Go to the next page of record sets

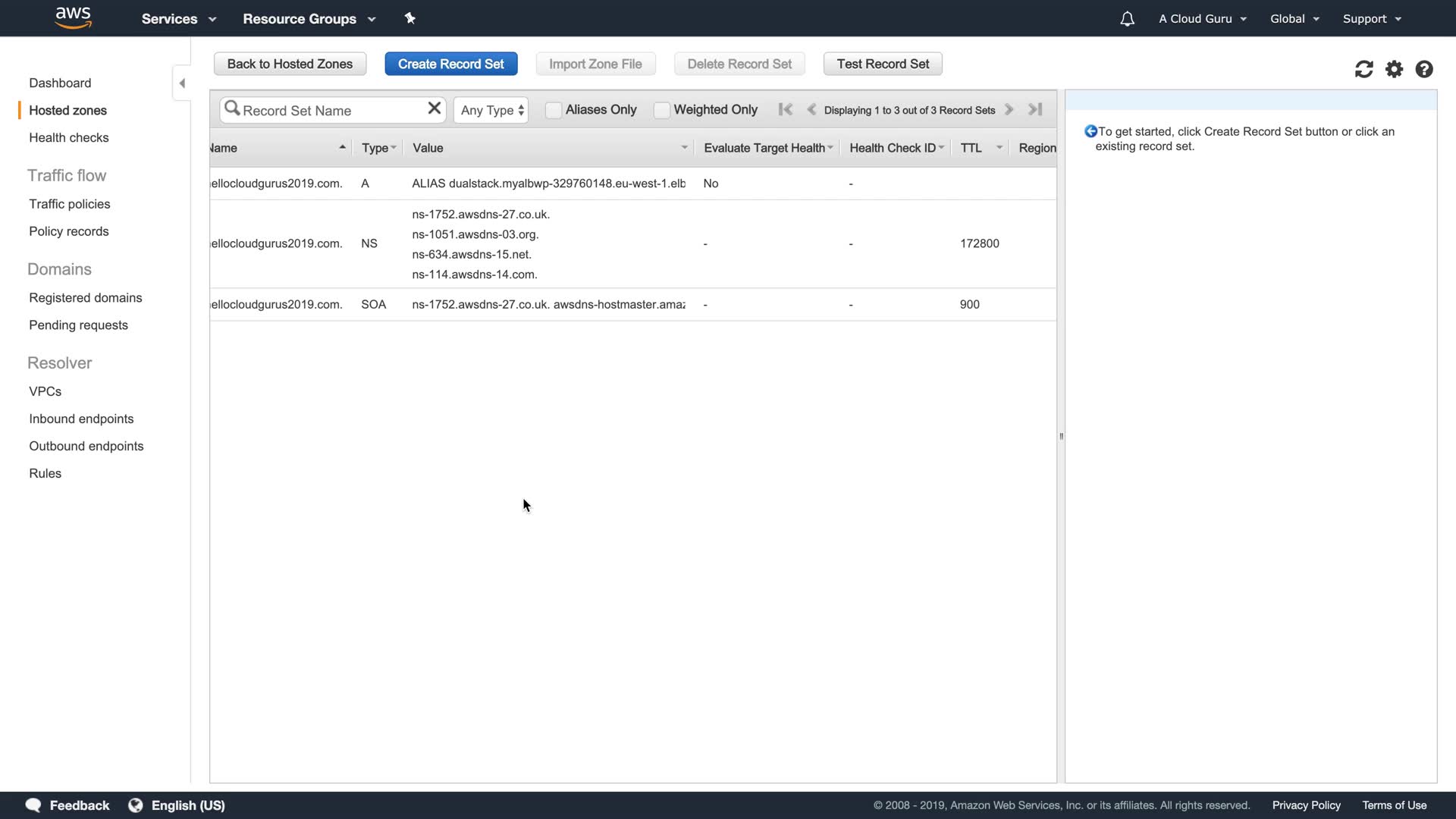click(1009, 109)
